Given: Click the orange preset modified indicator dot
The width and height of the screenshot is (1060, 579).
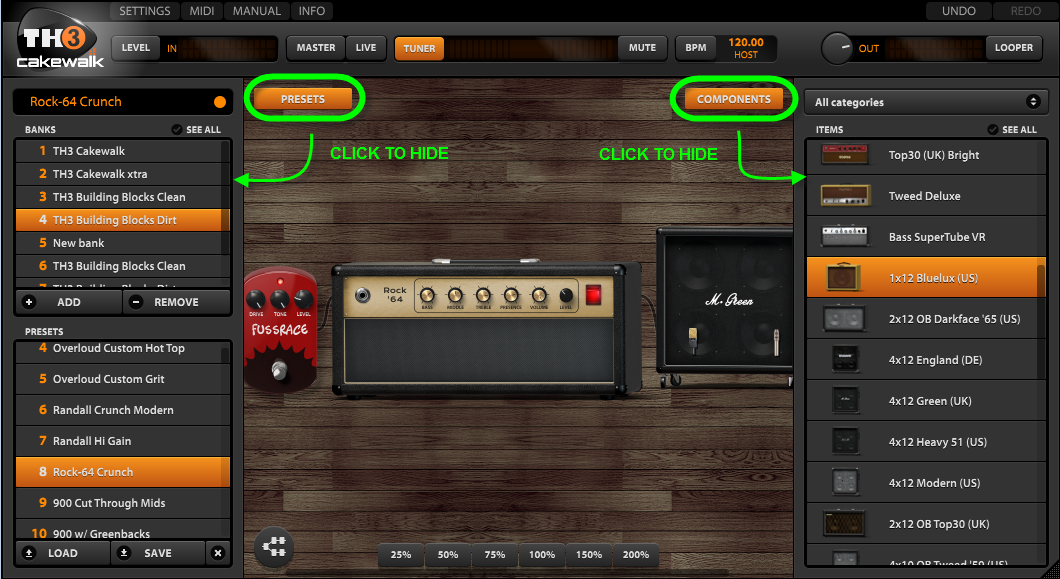Looking at the screenshot, I should [x=220, y=102].
